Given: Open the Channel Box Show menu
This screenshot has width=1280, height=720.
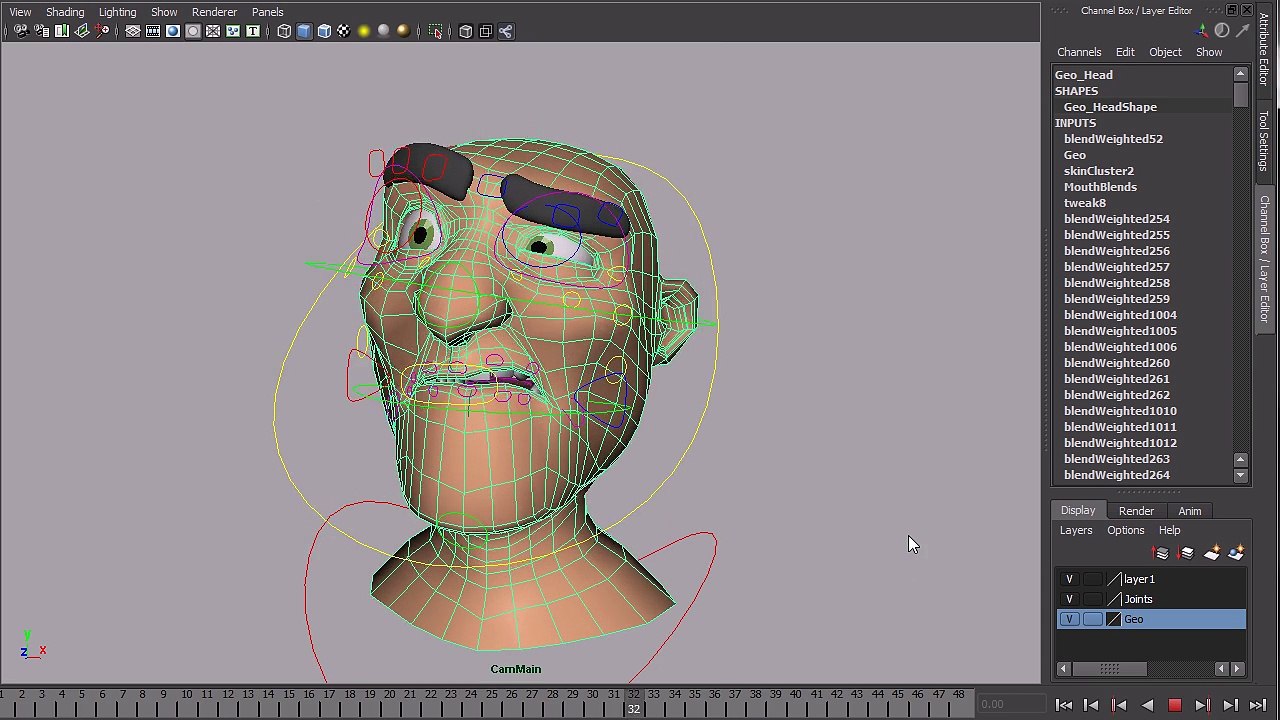Looking at the screenshot, I should click(1209, 52).
